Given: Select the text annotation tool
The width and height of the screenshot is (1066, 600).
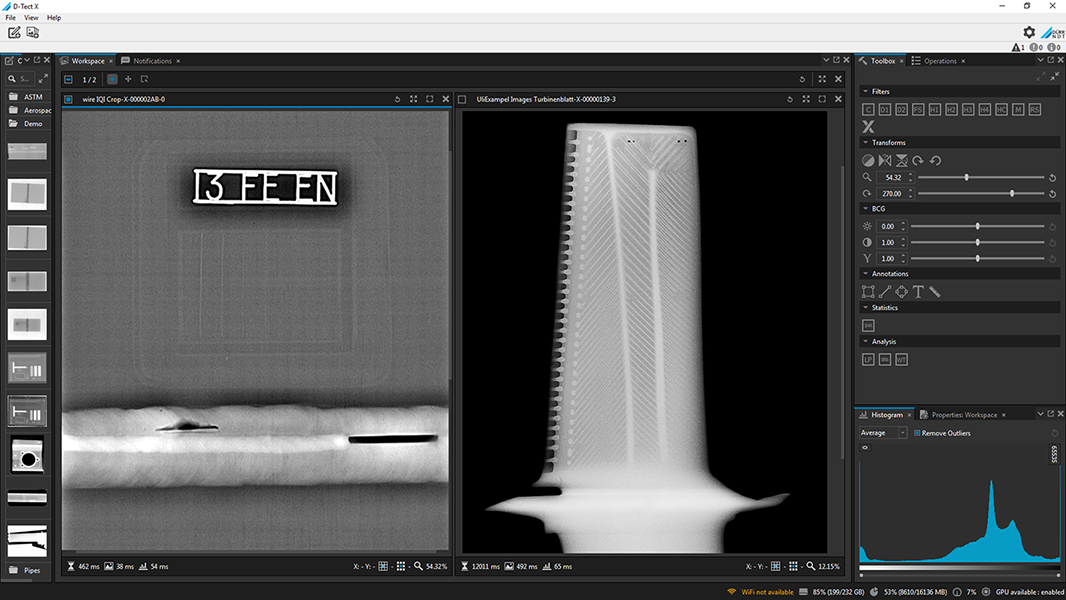Looking at the screenshot, I should pos(918,292).
